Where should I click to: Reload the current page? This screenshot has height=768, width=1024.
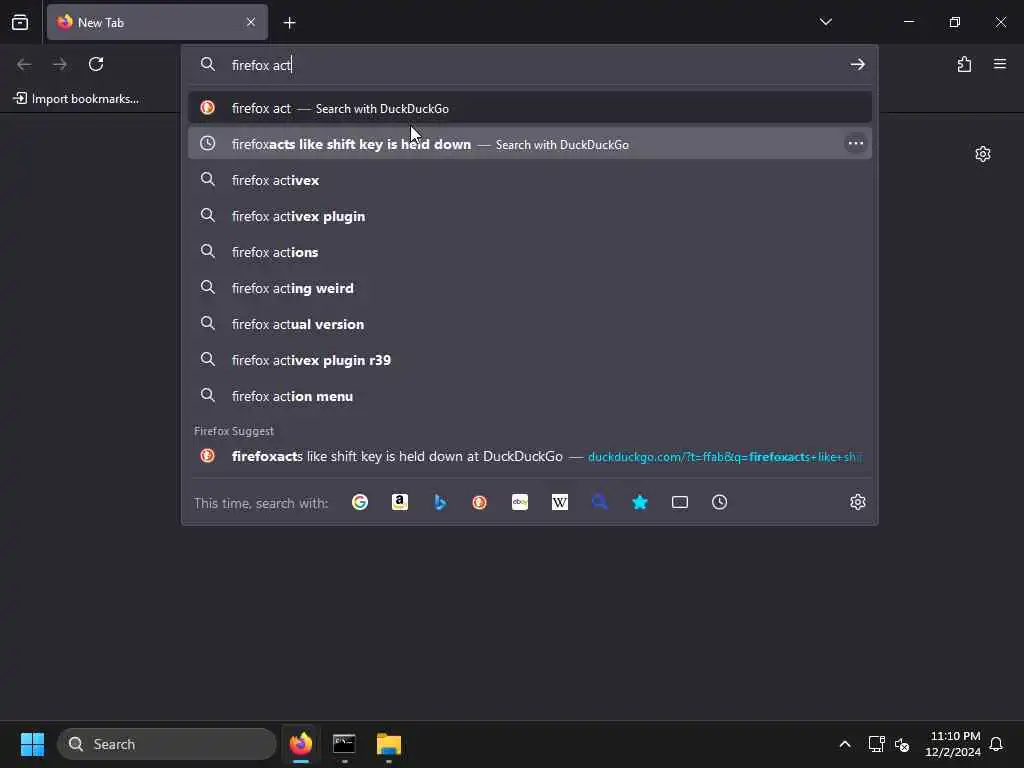tap(96, 64)
